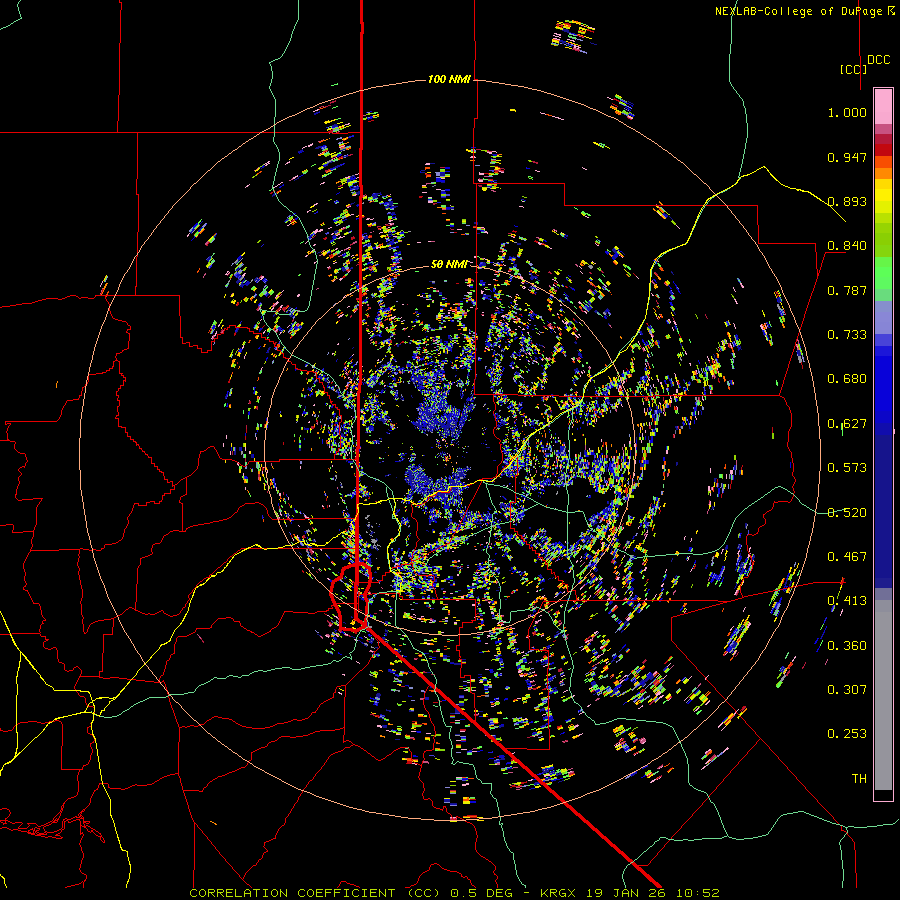Click the 0.627 legend value
This screenshot has height=900, width=900.
point(847,424)
